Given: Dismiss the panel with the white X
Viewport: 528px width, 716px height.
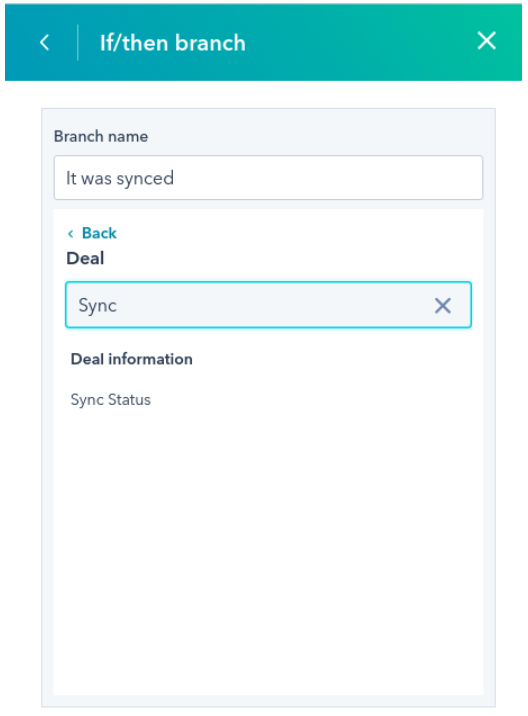Looking at the screenshot, I should pyautogui.click(x=486, y=41).
